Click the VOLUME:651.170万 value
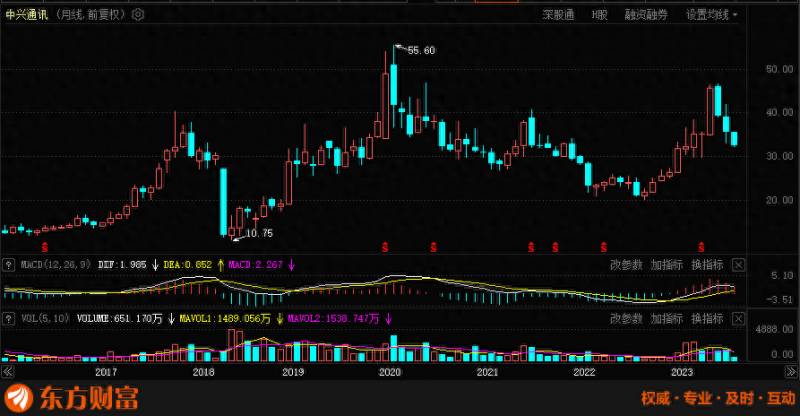The image size is (800, 416). (119, 319)
